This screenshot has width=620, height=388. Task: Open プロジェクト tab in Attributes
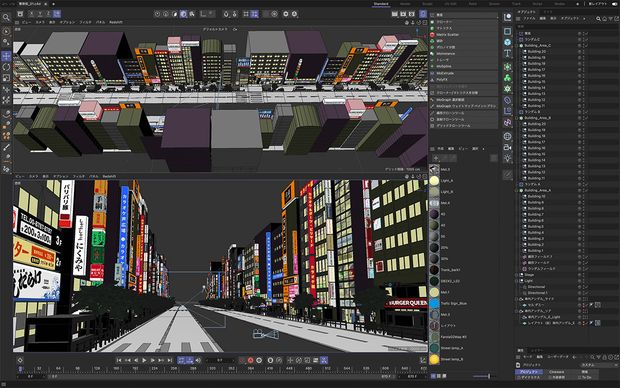coord(529,372)
